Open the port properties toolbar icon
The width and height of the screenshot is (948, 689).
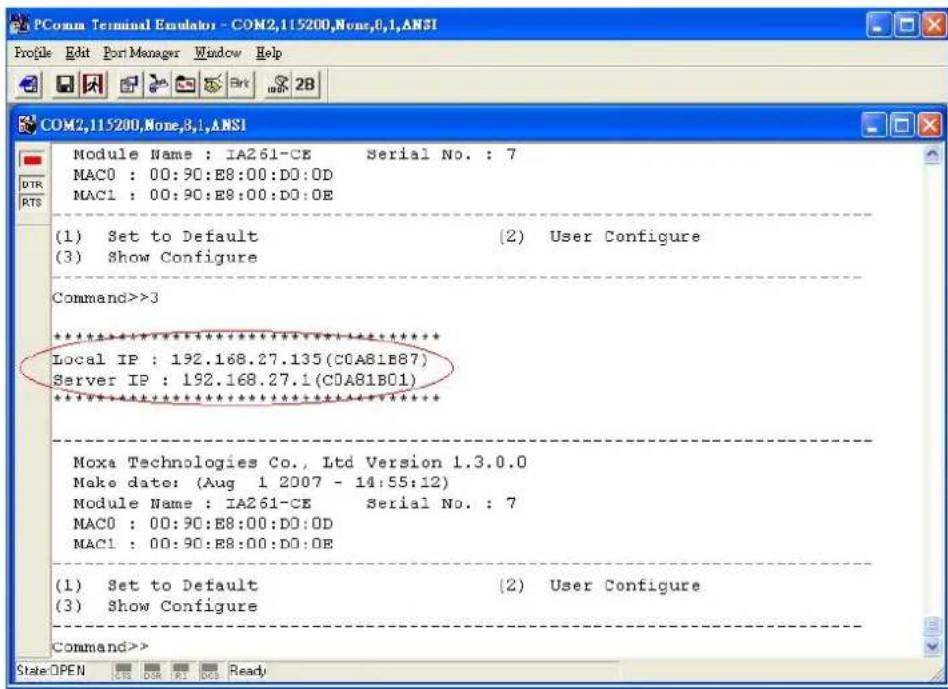128,84
